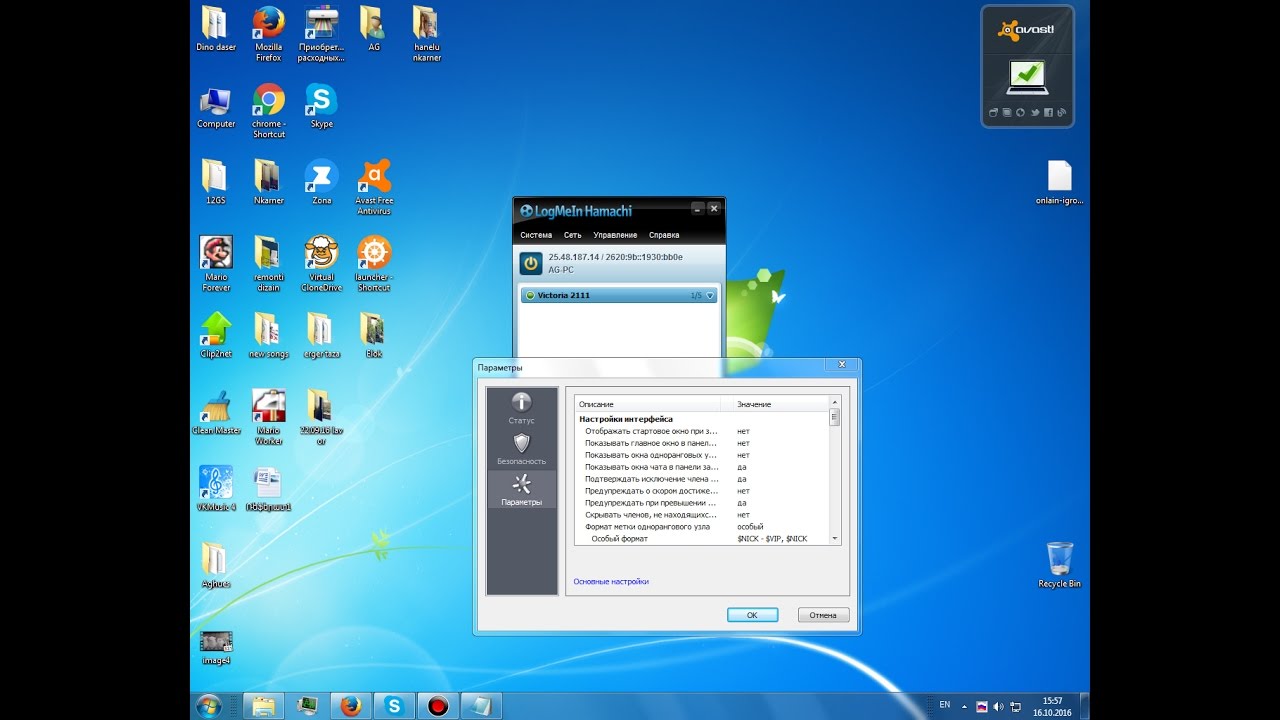This screenshot has width=1280, height=720.
Task: Open the Zona desktop icon
Action: (321, 182)
